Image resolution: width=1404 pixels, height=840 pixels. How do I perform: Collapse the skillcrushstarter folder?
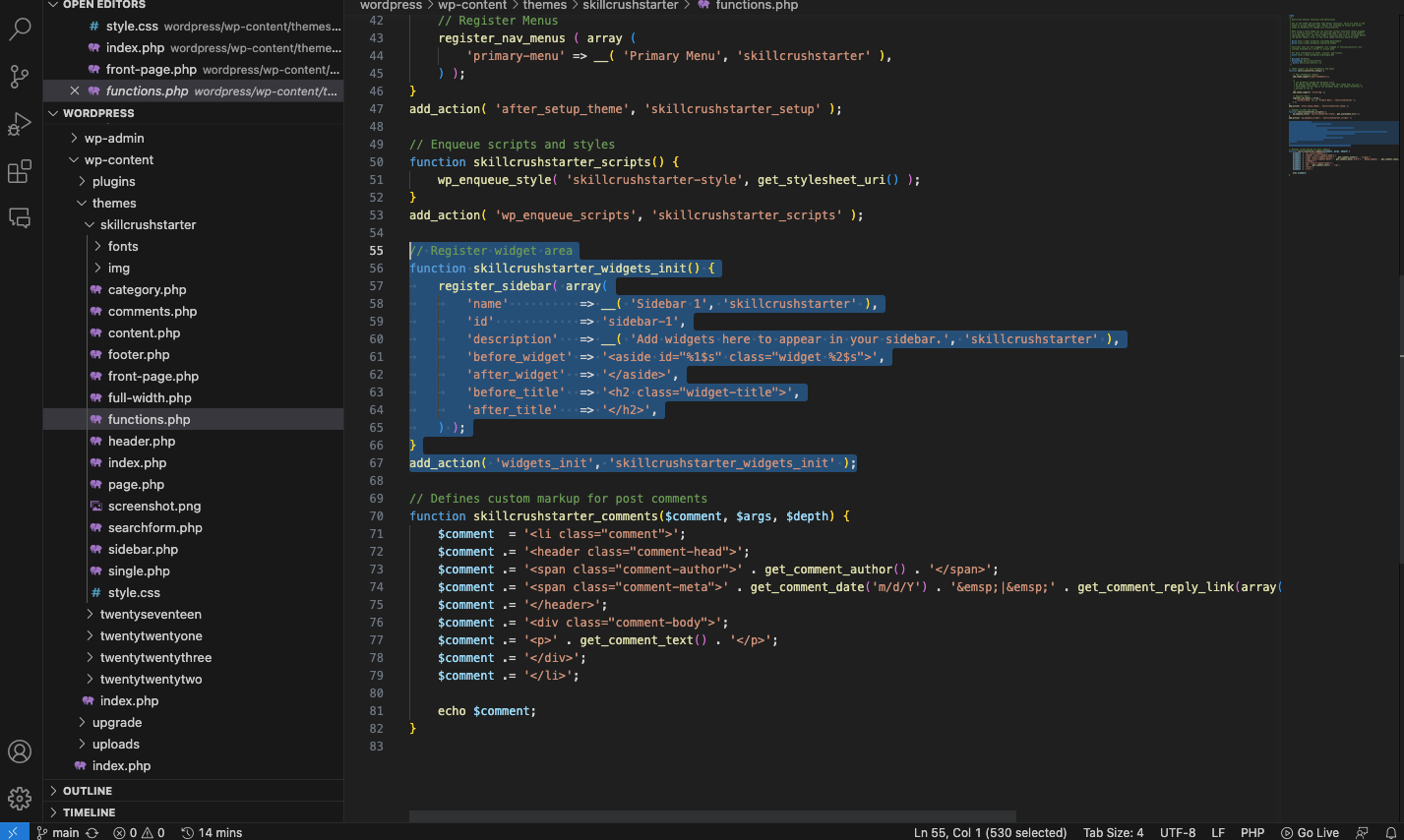(x=193, y=225)
